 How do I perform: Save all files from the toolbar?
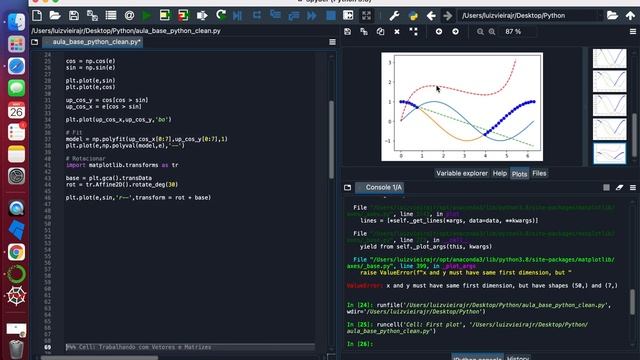tap(92, 16)
